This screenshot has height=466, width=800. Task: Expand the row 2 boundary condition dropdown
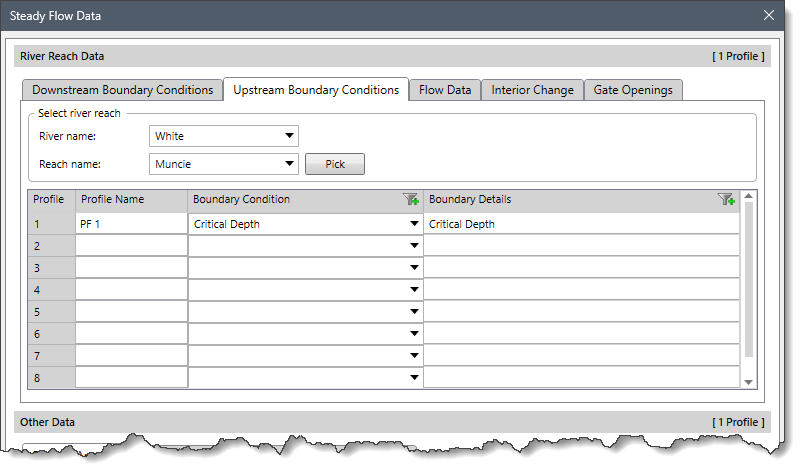(413, 246)
